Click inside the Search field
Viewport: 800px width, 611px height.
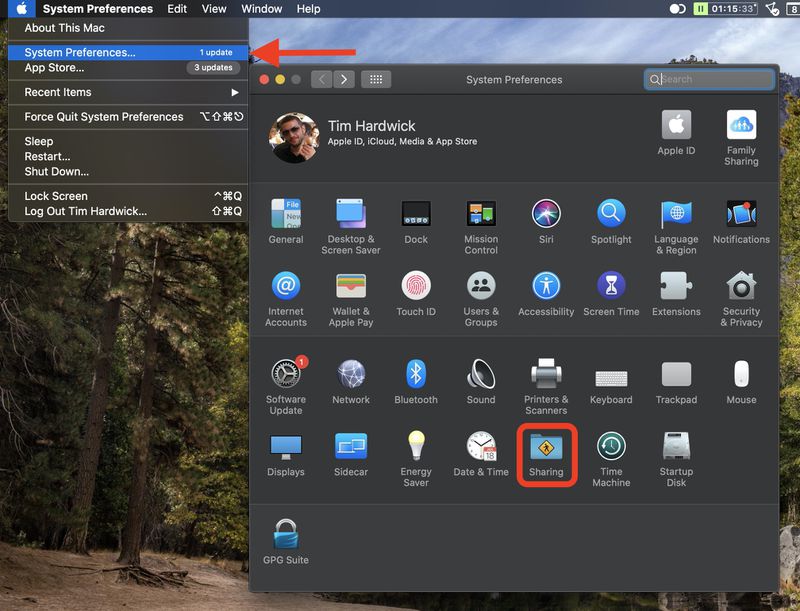point(708,79)
